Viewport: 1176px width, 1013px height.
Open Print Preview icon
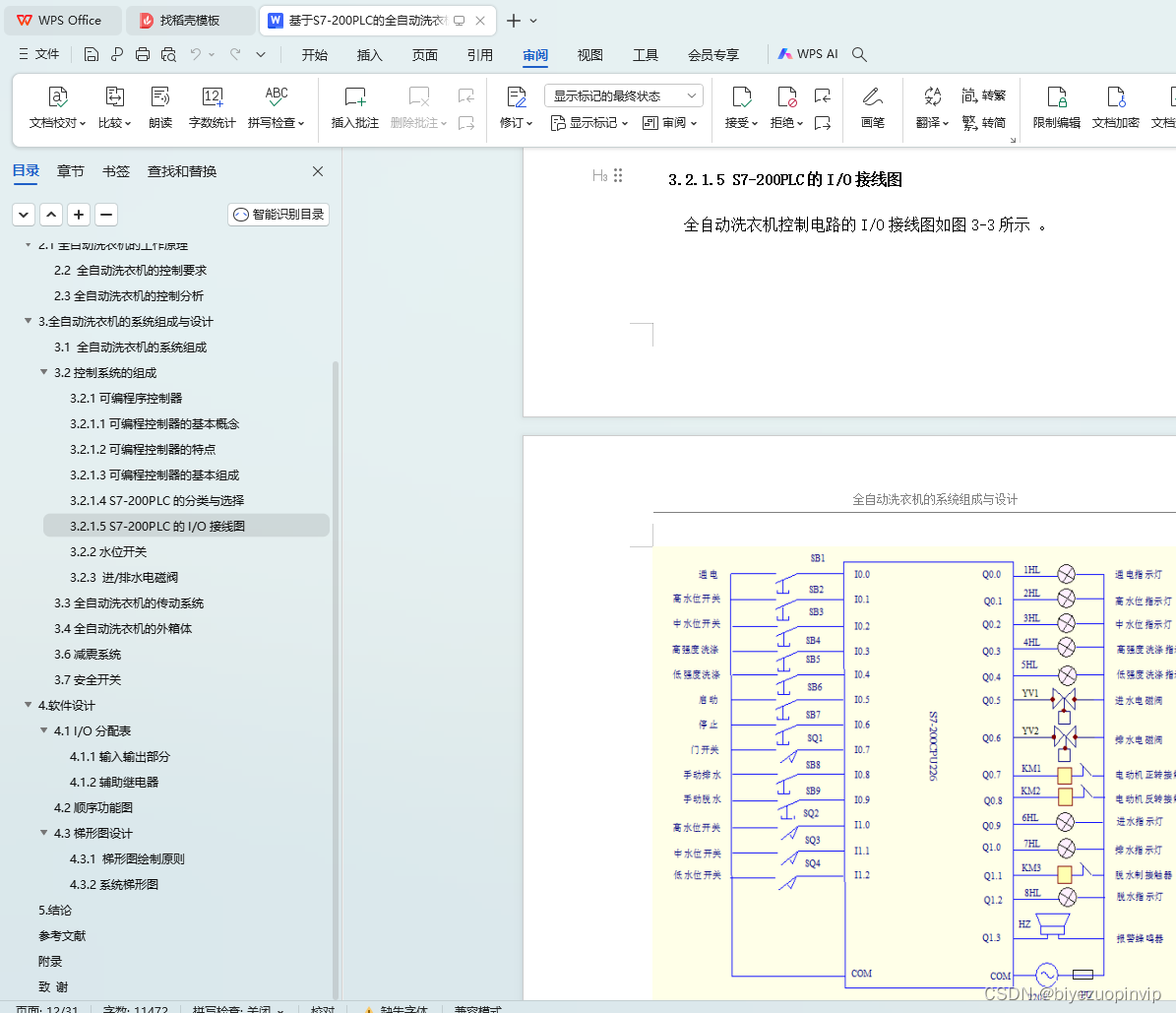168,54
